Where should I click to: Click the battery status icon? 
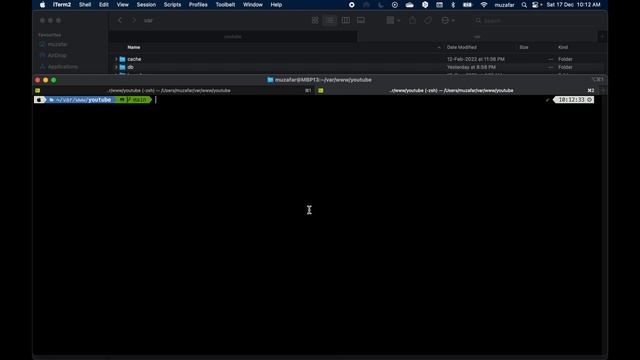click(x=467, y=5)
